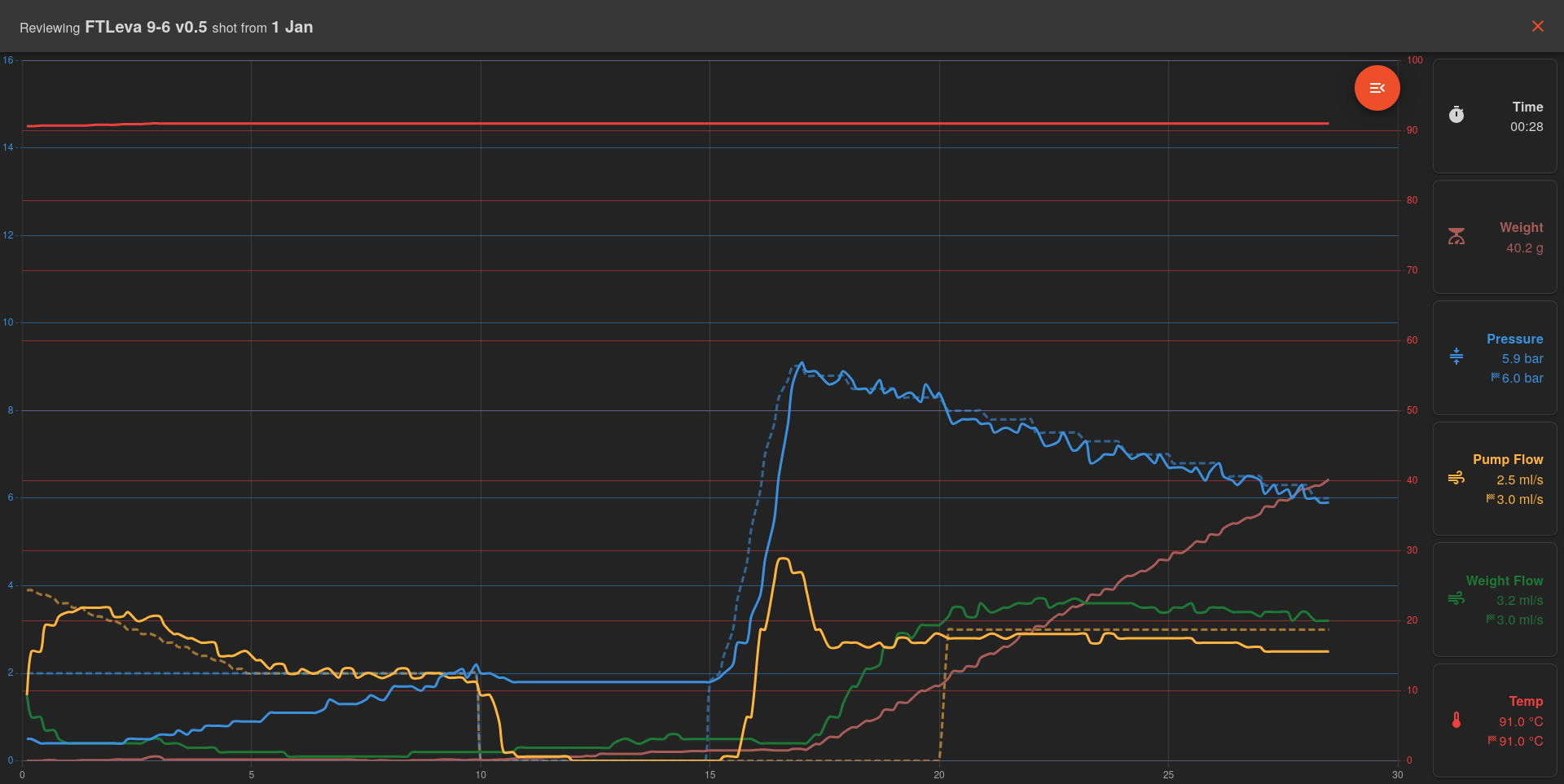
Task: Select the Weight 40.2 g card
Action: 1495,237
